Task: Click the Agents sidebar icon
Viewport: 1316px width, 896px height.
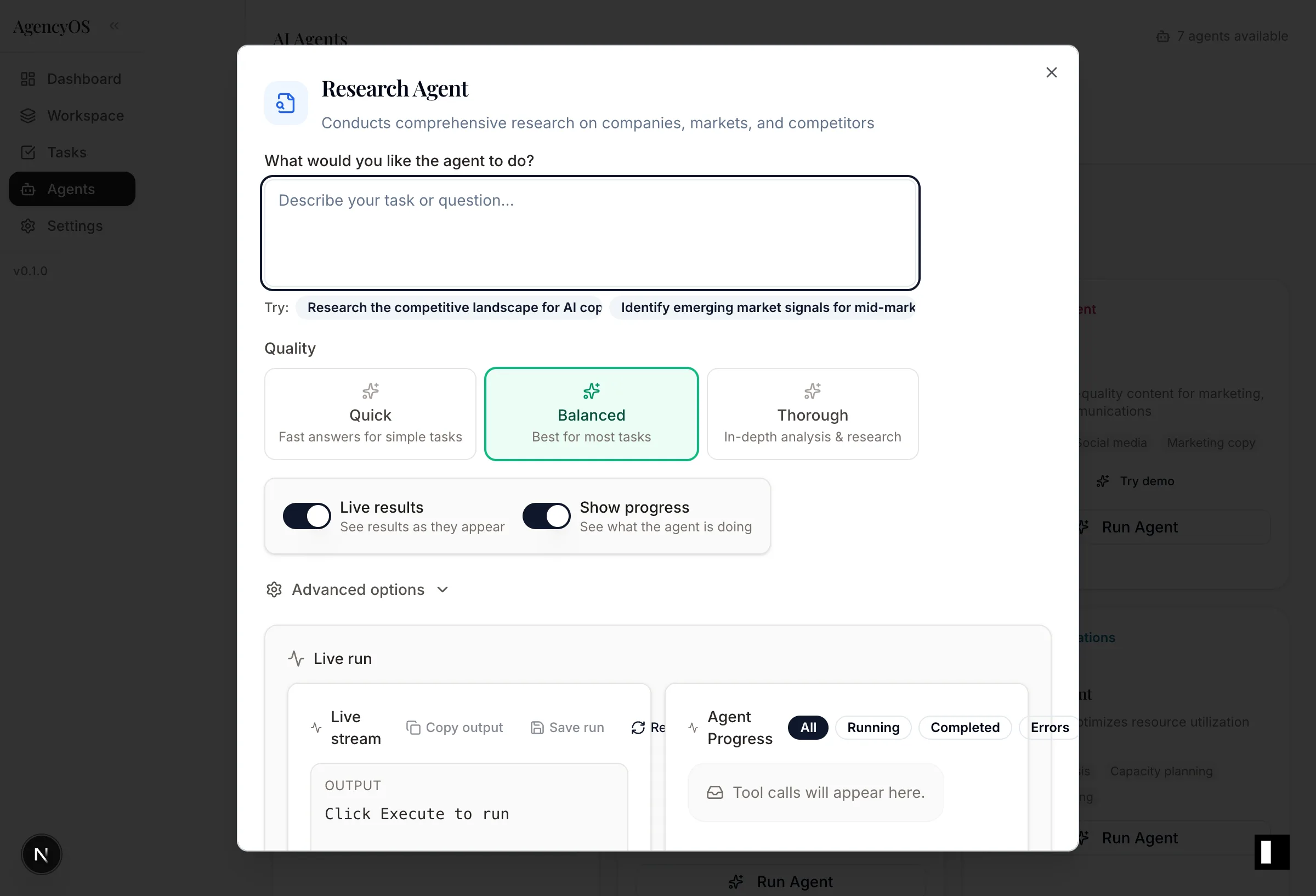Action: click(x=29, y=189)
